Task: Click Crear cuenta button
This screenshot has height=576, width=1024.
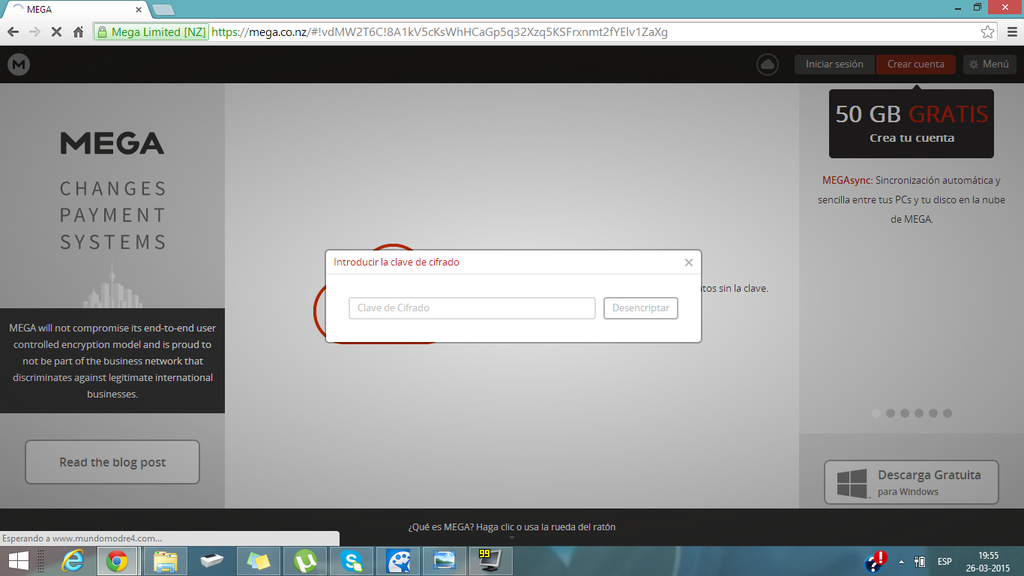Action: [x=916, y=64]
